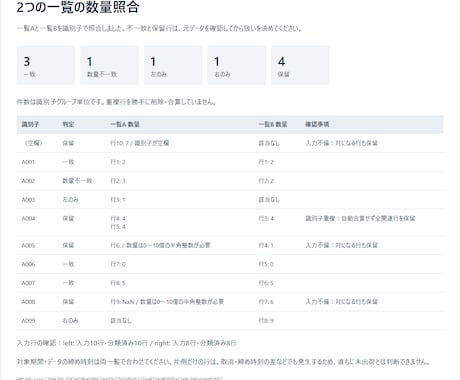The width and height of the screenshot is (460, 380).
Task: Click 該当なし in the A003 row
Action: point(269,200)
